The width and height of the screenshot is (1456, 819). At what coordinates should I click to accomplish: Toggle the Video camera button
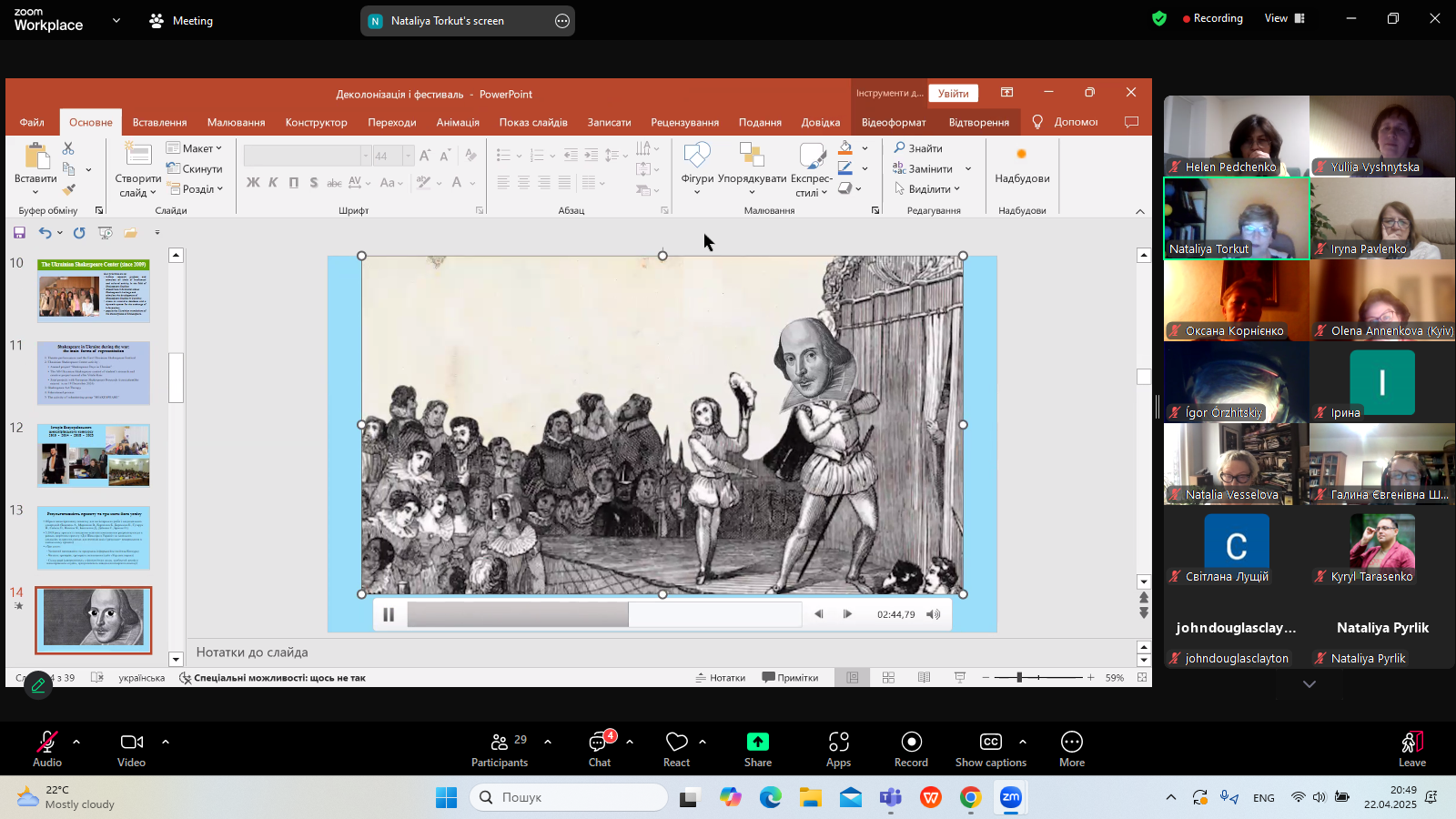tap(132, 743)
